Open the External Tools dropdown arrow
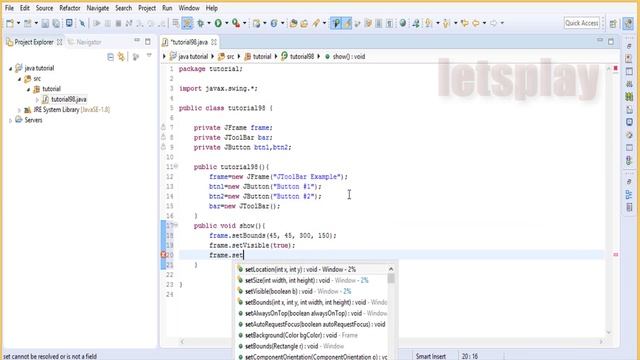 coord(244,23)
